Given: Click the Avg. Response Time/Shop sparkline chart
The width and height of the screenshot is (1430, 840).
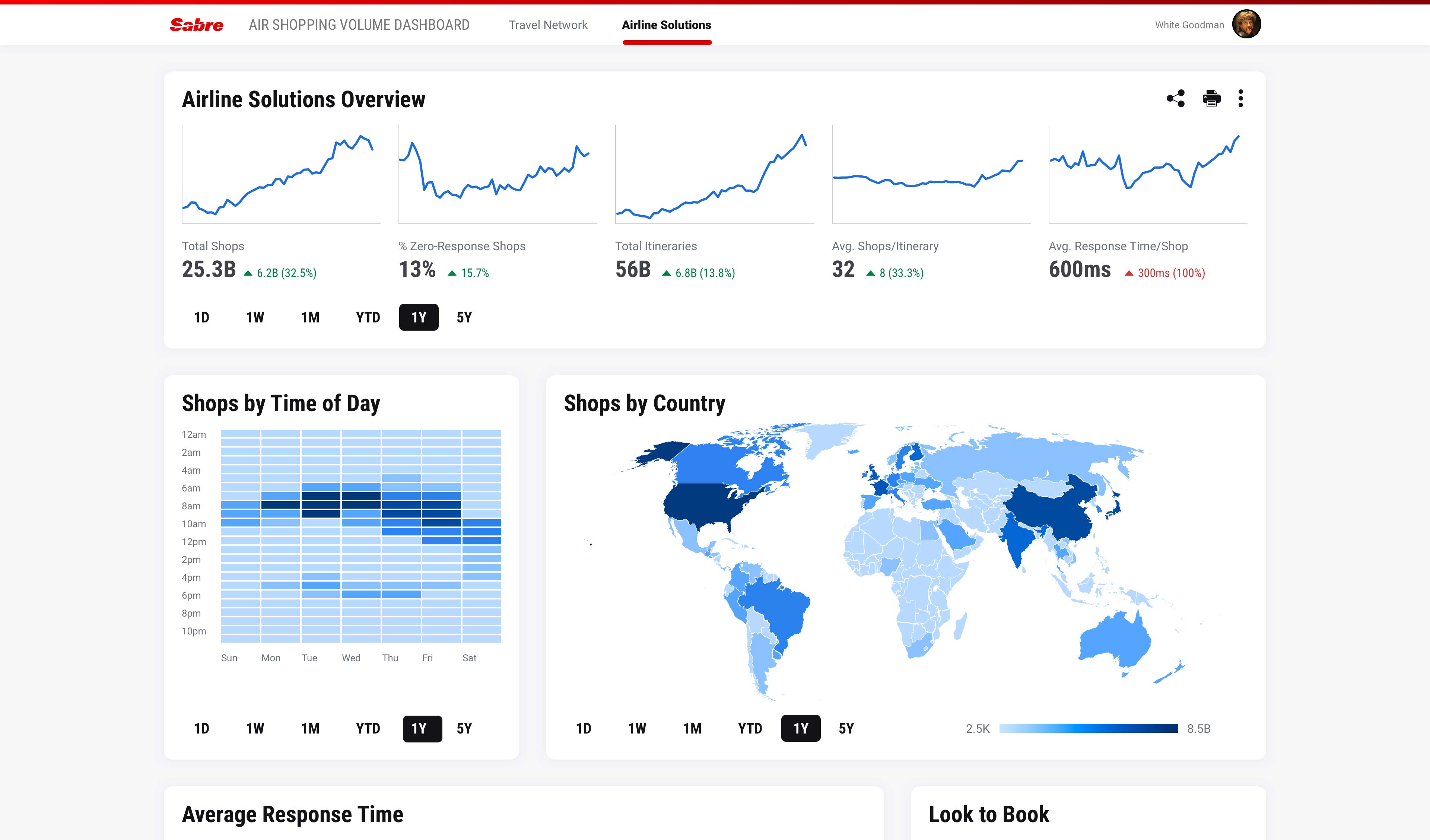Looking at the screenshot, I should (1147, 175).
